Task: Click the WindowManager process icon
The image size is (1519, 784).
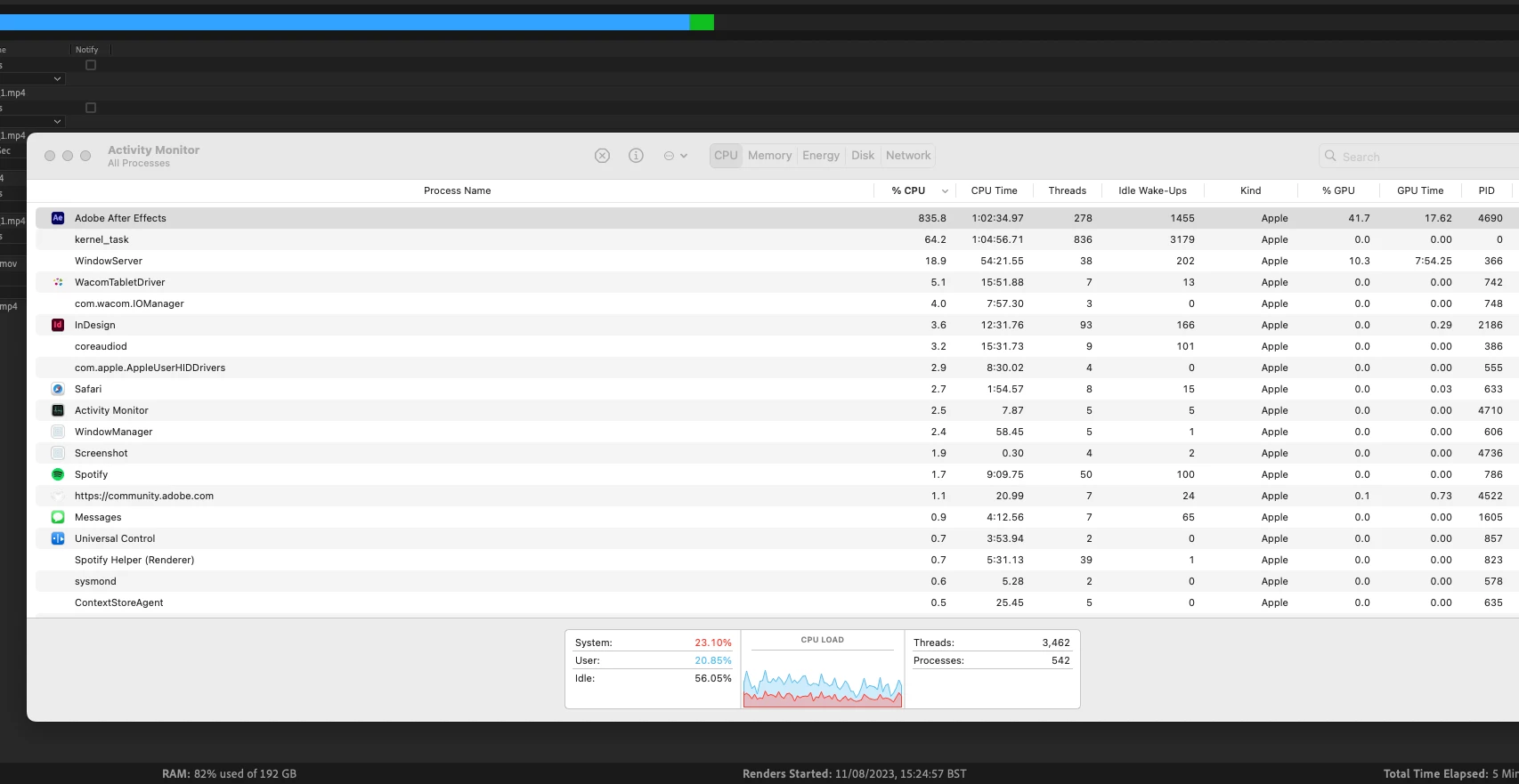Action: click(x=58, y=432)
